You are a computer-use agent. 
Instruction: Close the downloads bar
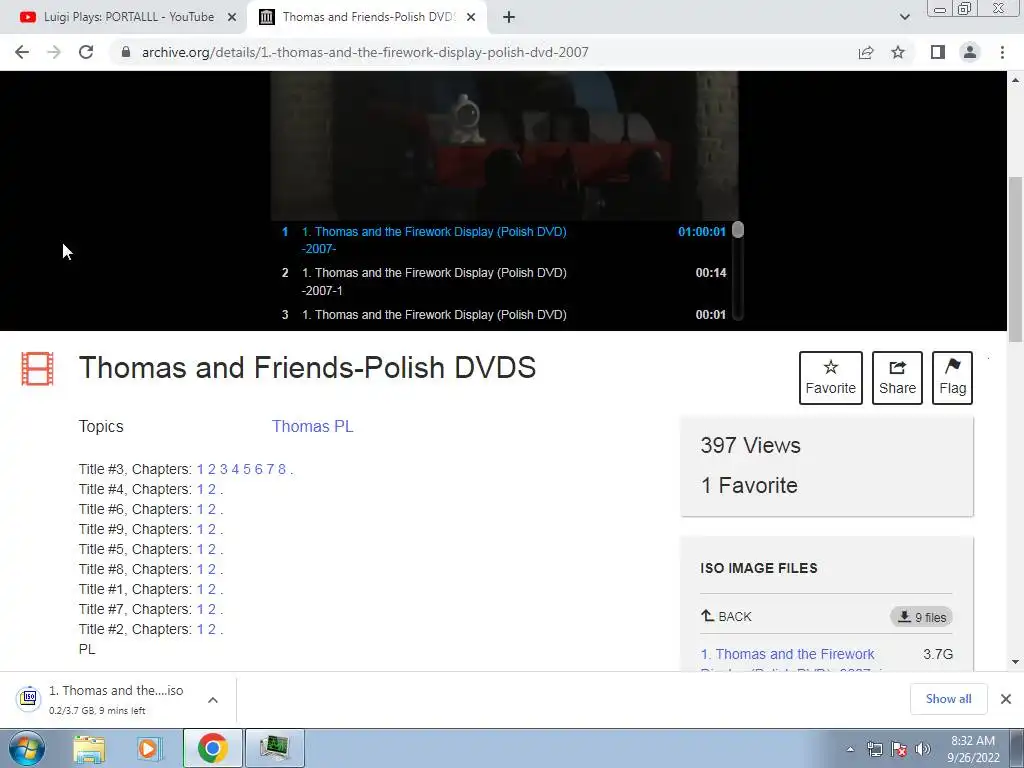1006,699
